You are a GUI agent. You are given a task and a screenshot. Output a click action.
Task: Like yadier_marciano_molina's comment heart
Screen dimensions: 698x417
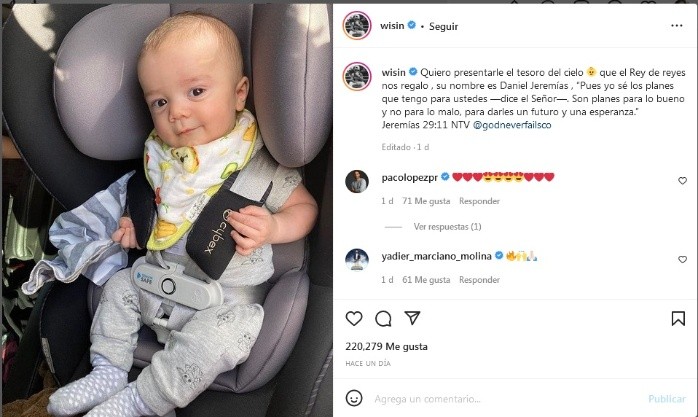click(x=682, y=259)
